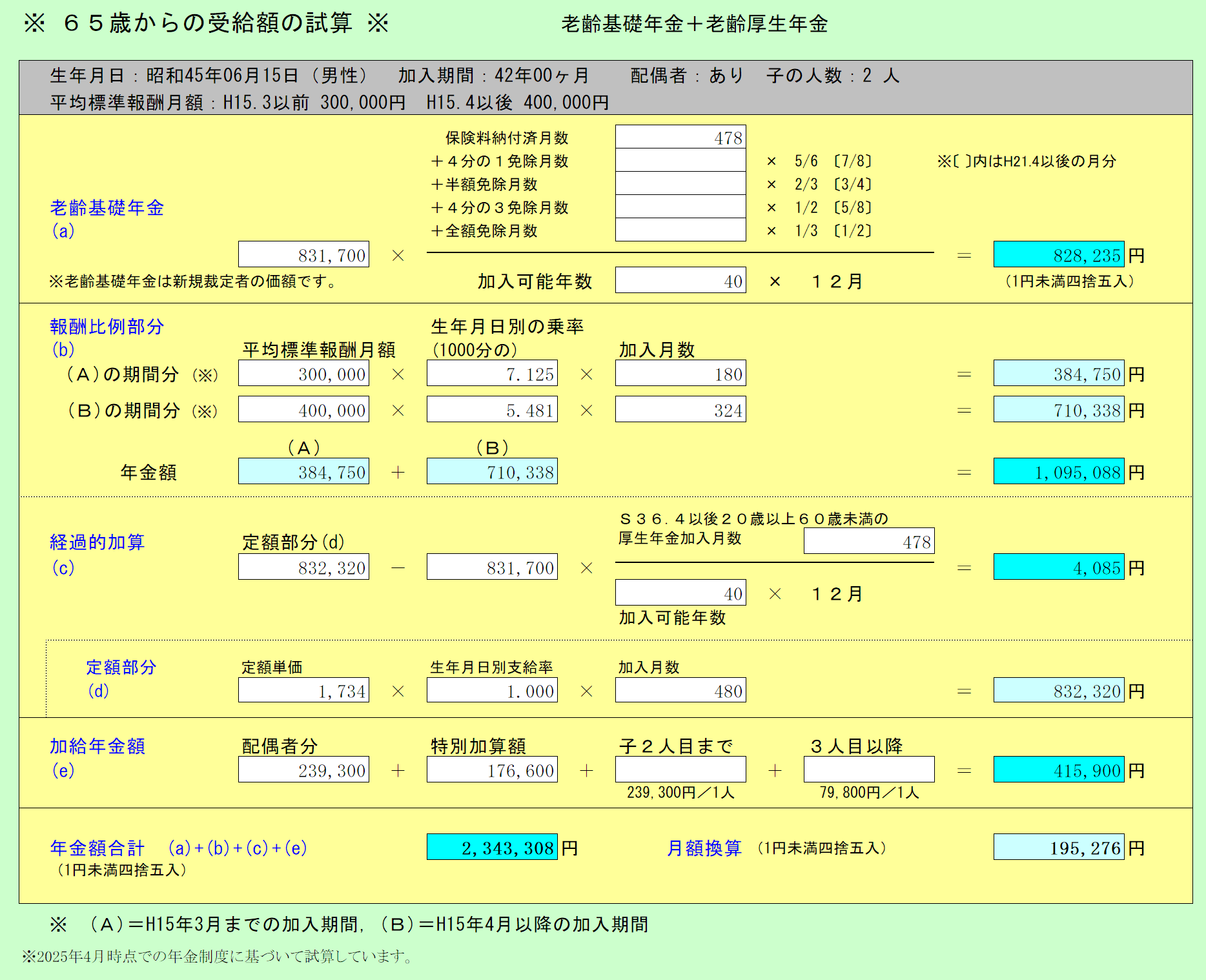Click the 月額換算 label
Screen dimensions: 1206x980
(704, 848)
